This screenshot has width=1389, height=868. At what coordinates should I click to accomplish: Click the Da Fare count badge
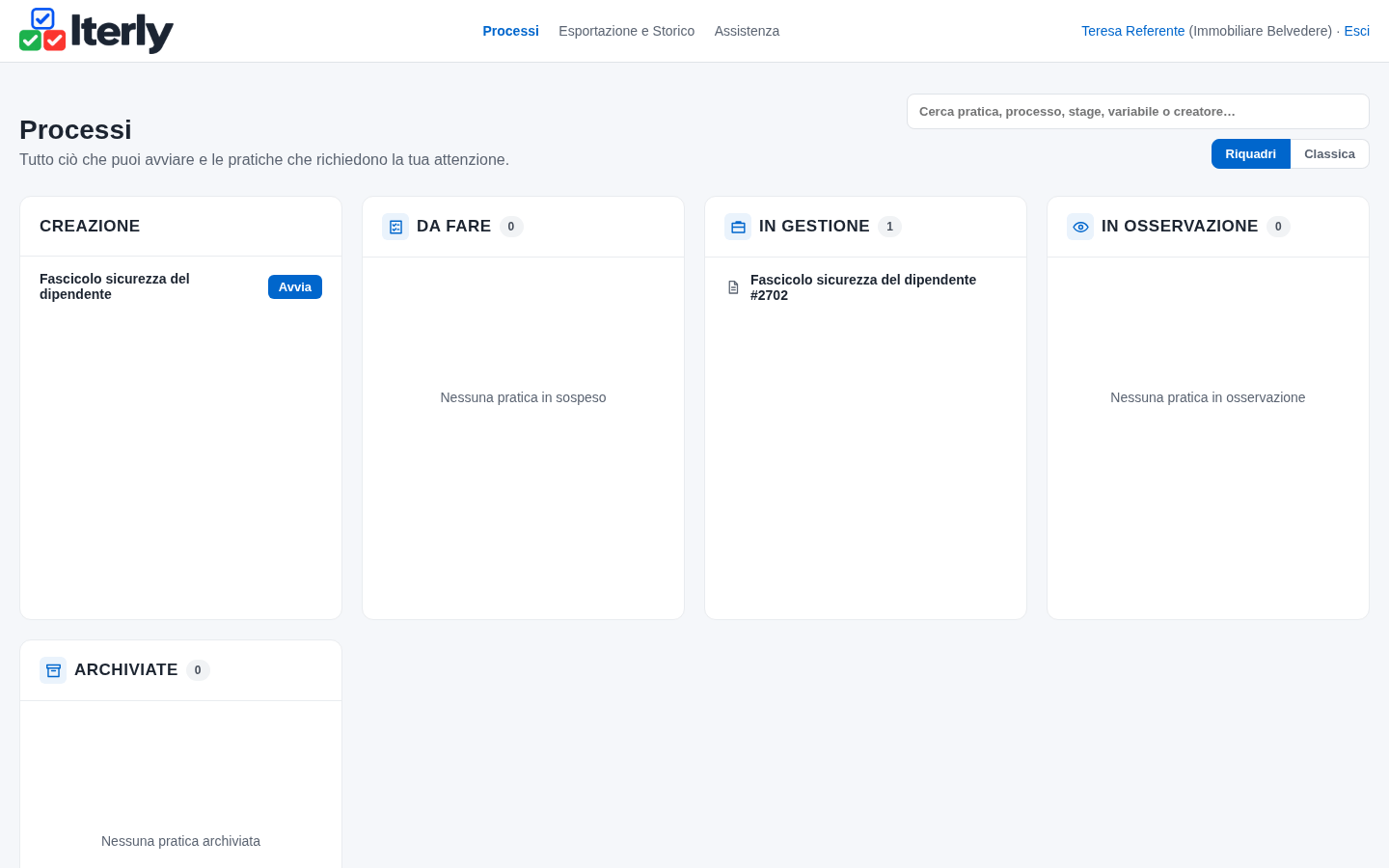511,227
